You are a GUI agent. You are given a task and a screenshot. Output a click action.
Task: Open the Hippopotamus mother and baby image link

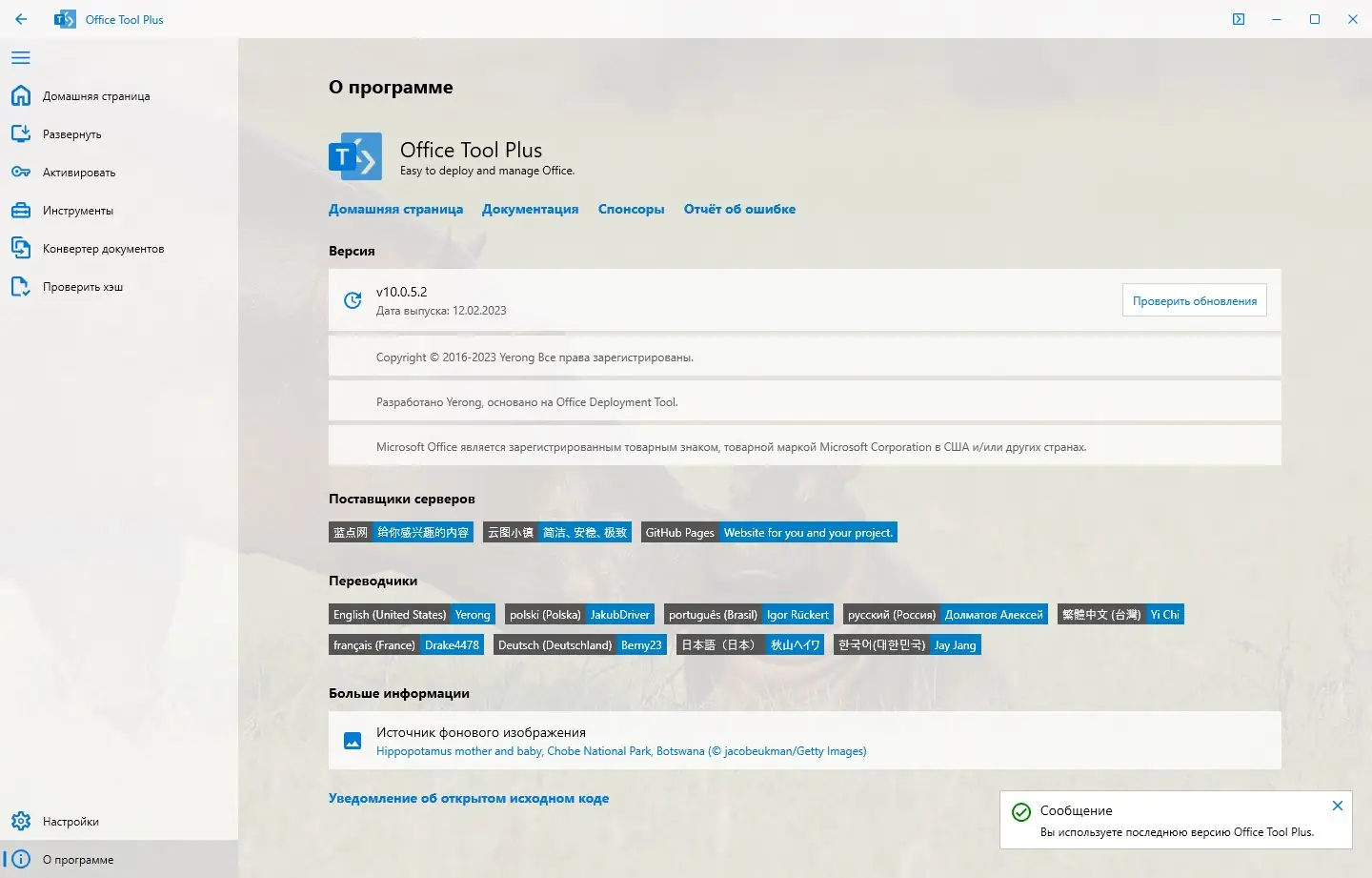(621, 751)
